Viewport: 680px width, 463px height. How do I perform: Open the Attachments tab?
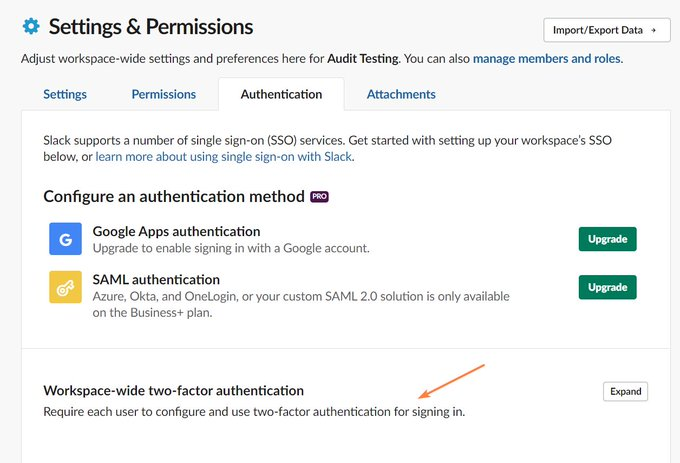(401, 94)
